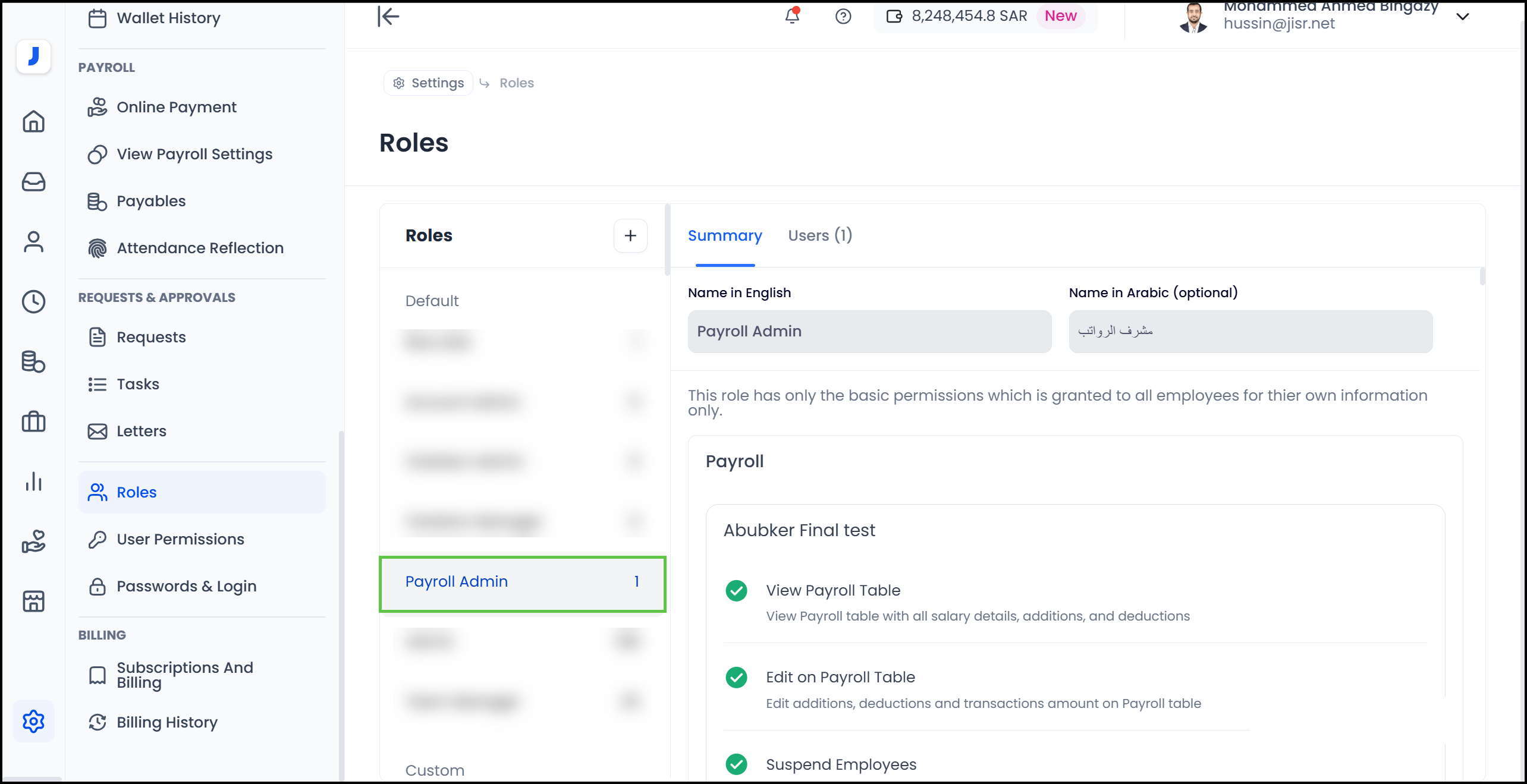Add a new role with the plus button

coord(630,235)
